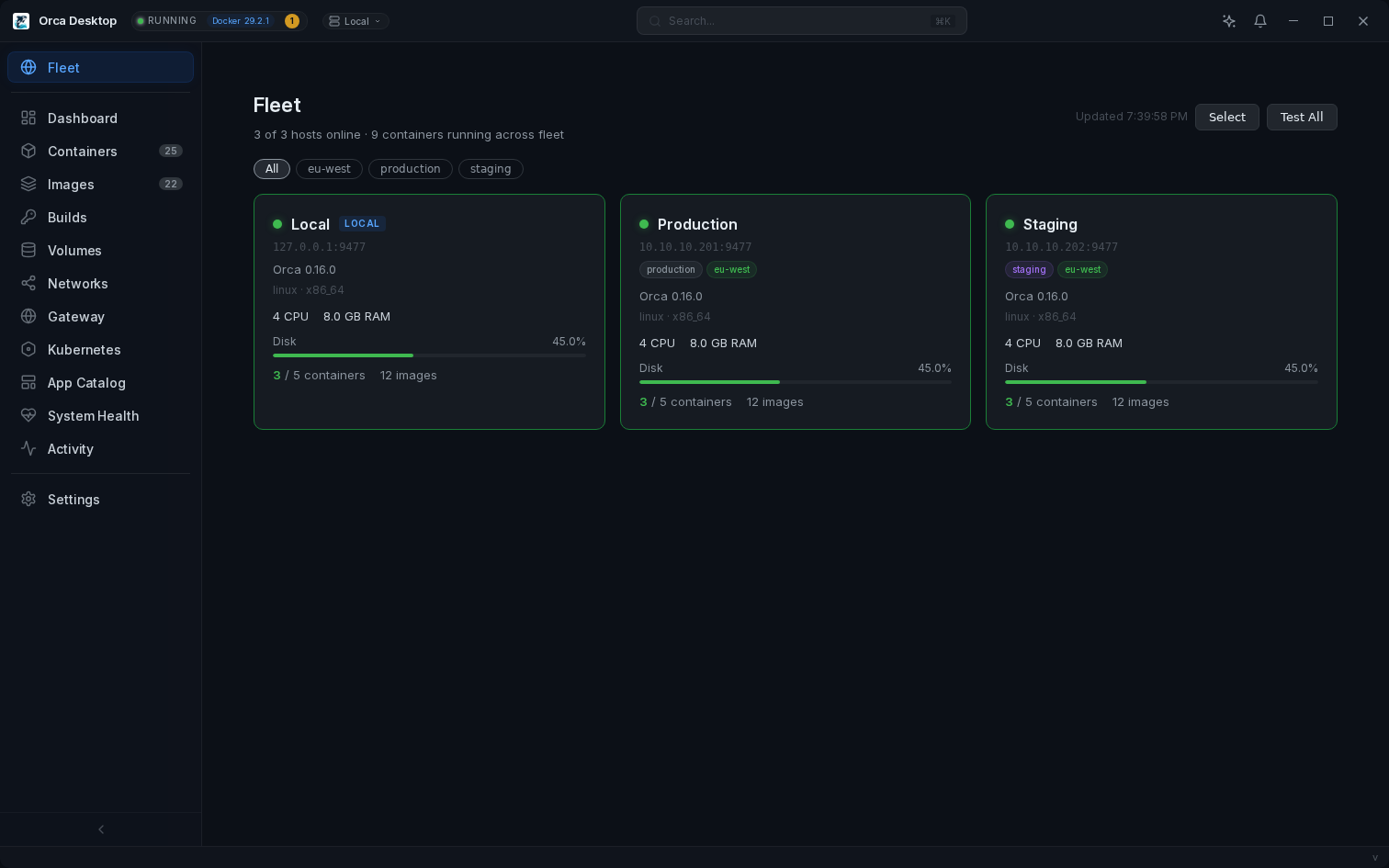The height and width of the screenshot is (868, 1389).
Task: Click the v label in status bar
Action: tap(1375, 858)
